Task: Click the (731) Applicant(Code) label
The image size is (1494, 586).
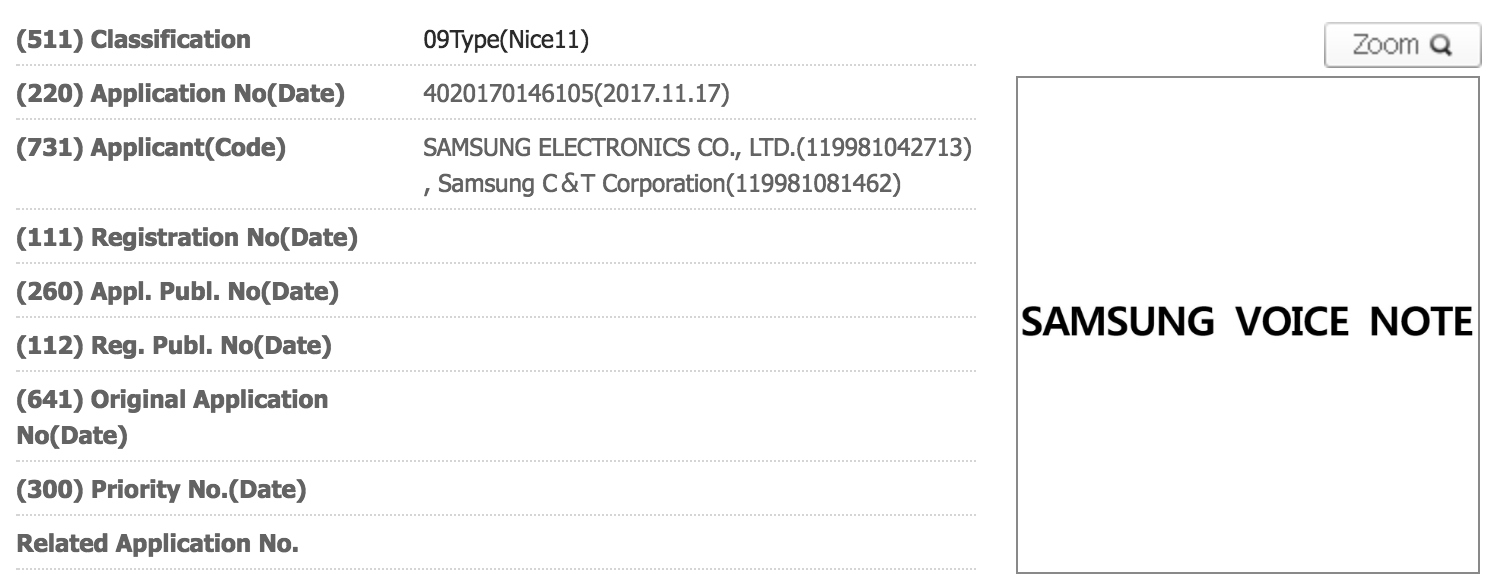Action: (151, 148)
